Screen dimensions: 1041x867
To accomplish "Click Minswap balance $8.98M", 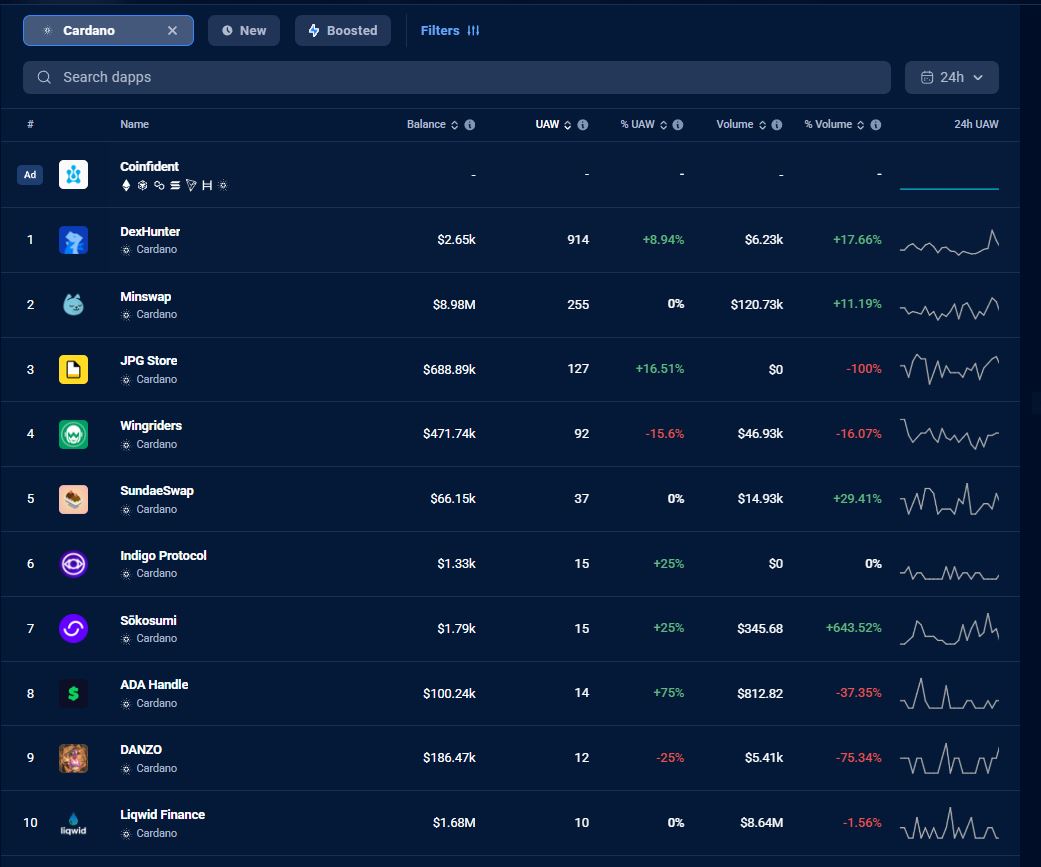I will (454, 305).
